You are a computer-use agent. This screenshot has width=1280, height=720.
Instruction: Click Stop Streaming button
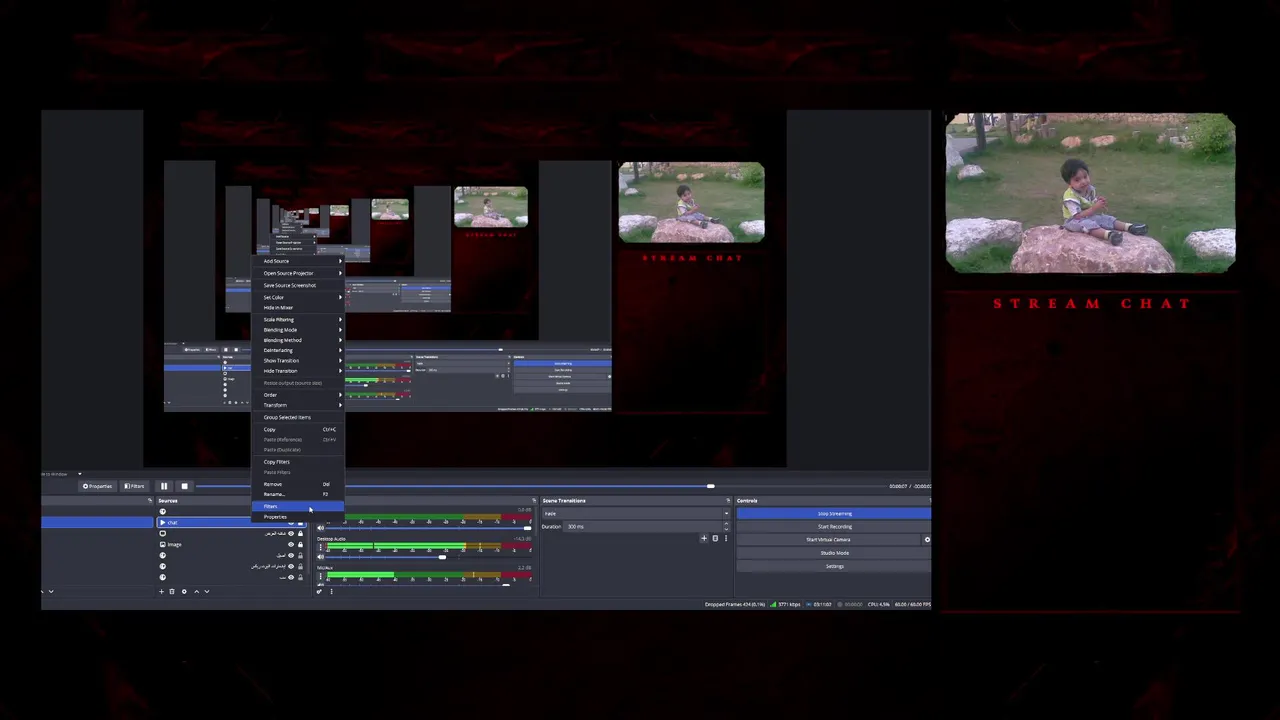tap(834, 513)
